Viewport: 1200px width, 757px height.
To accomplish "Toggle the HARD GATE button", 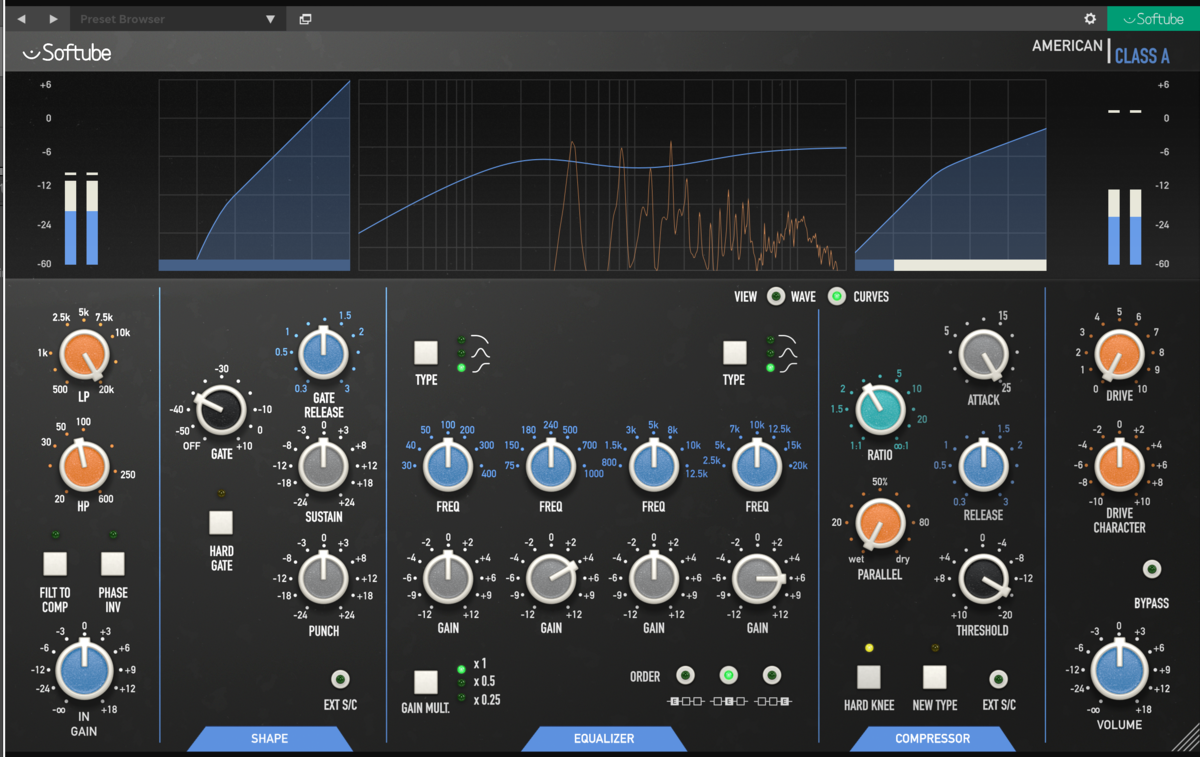I will click(x=221, y=522).
